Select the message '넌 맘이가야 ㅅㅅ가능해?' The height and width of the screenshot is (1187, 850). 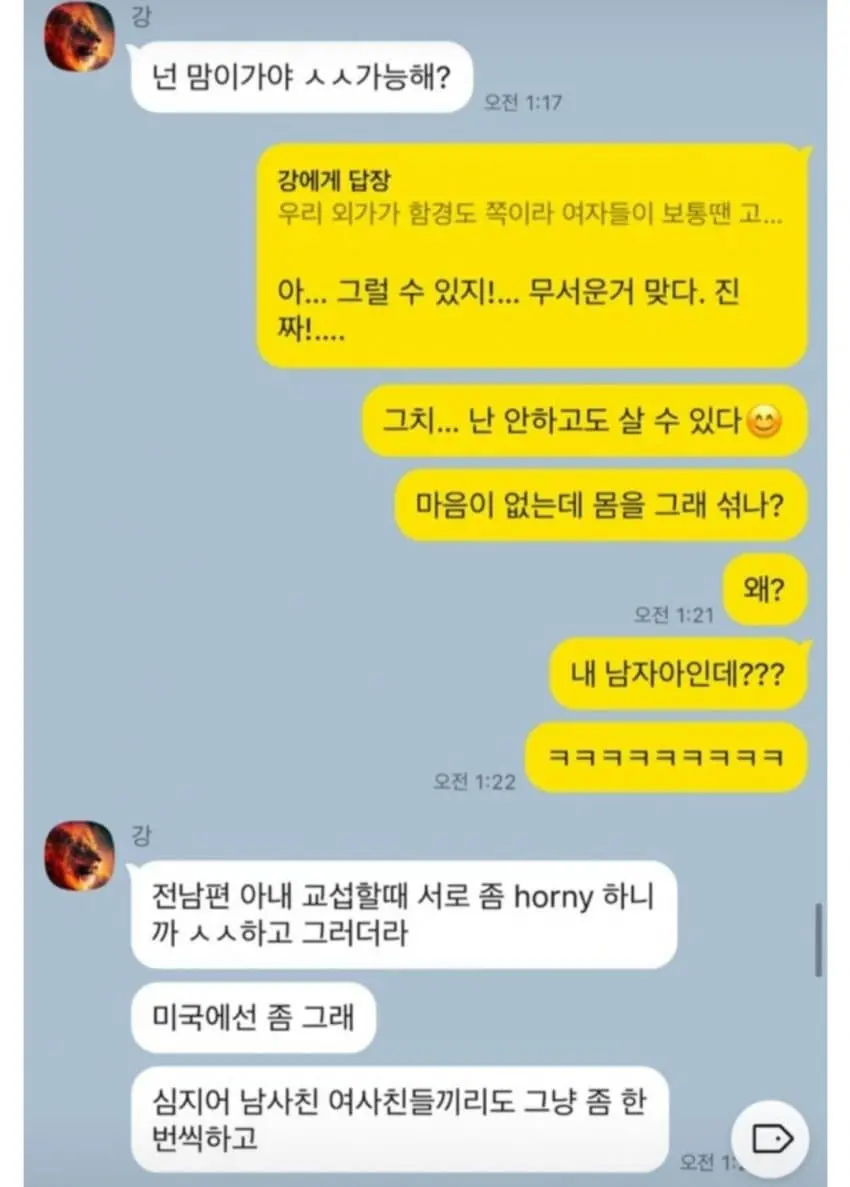(301, 77)
